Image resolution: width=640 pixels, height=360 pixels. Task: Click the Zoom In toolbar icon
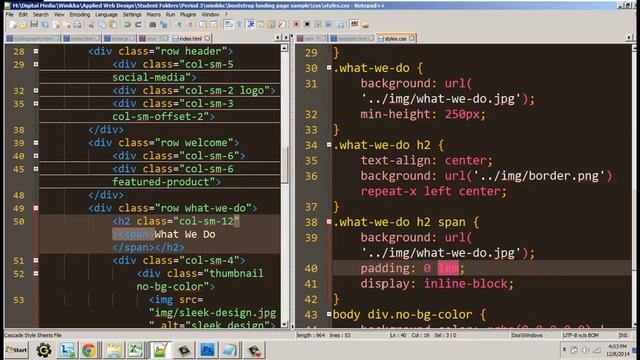tap(178, 24)
